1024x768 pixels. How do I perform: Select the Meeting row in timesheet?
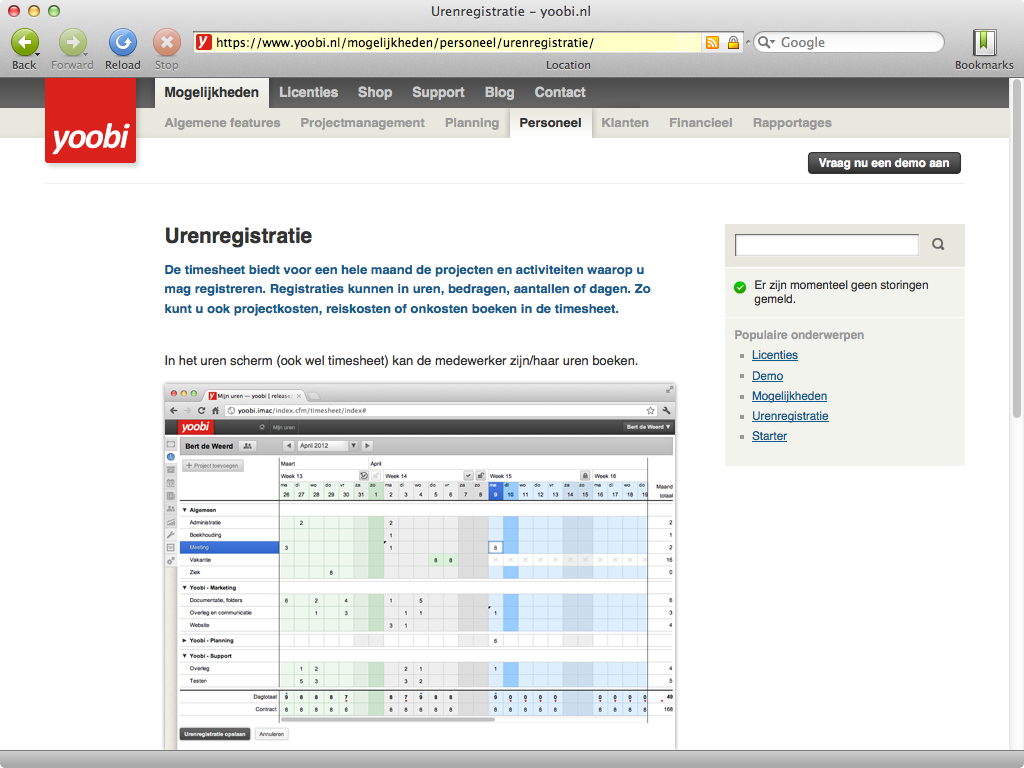229,547
